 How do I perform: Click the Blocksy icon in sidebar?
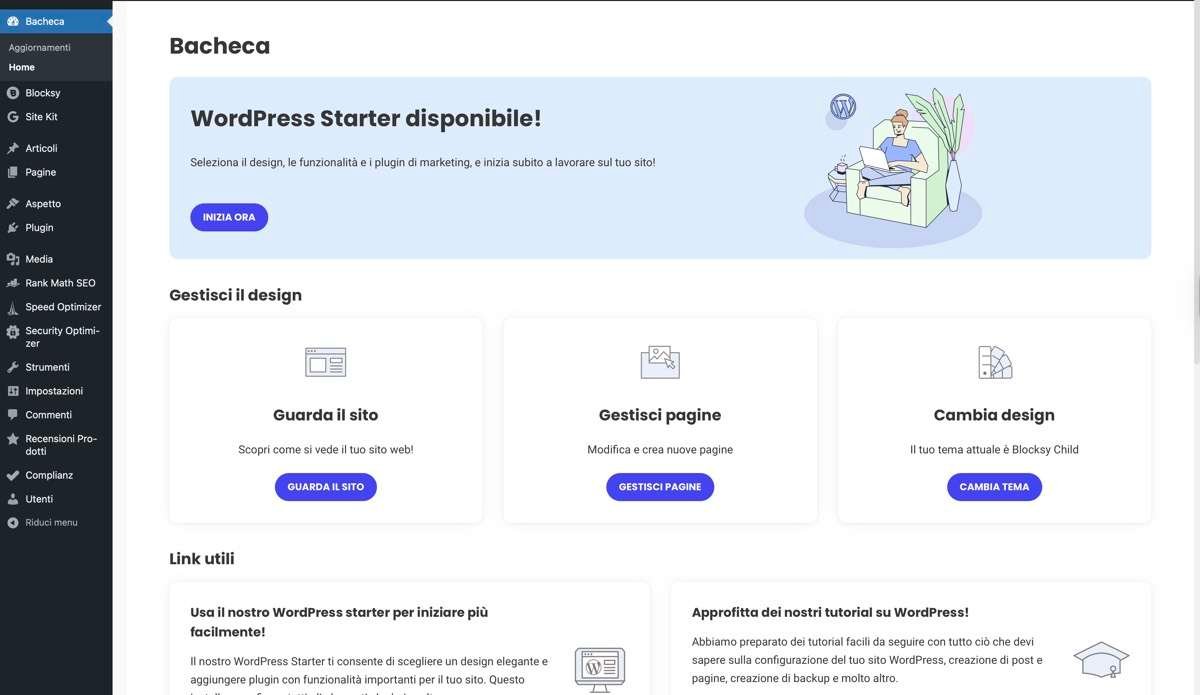coord(13,93)
